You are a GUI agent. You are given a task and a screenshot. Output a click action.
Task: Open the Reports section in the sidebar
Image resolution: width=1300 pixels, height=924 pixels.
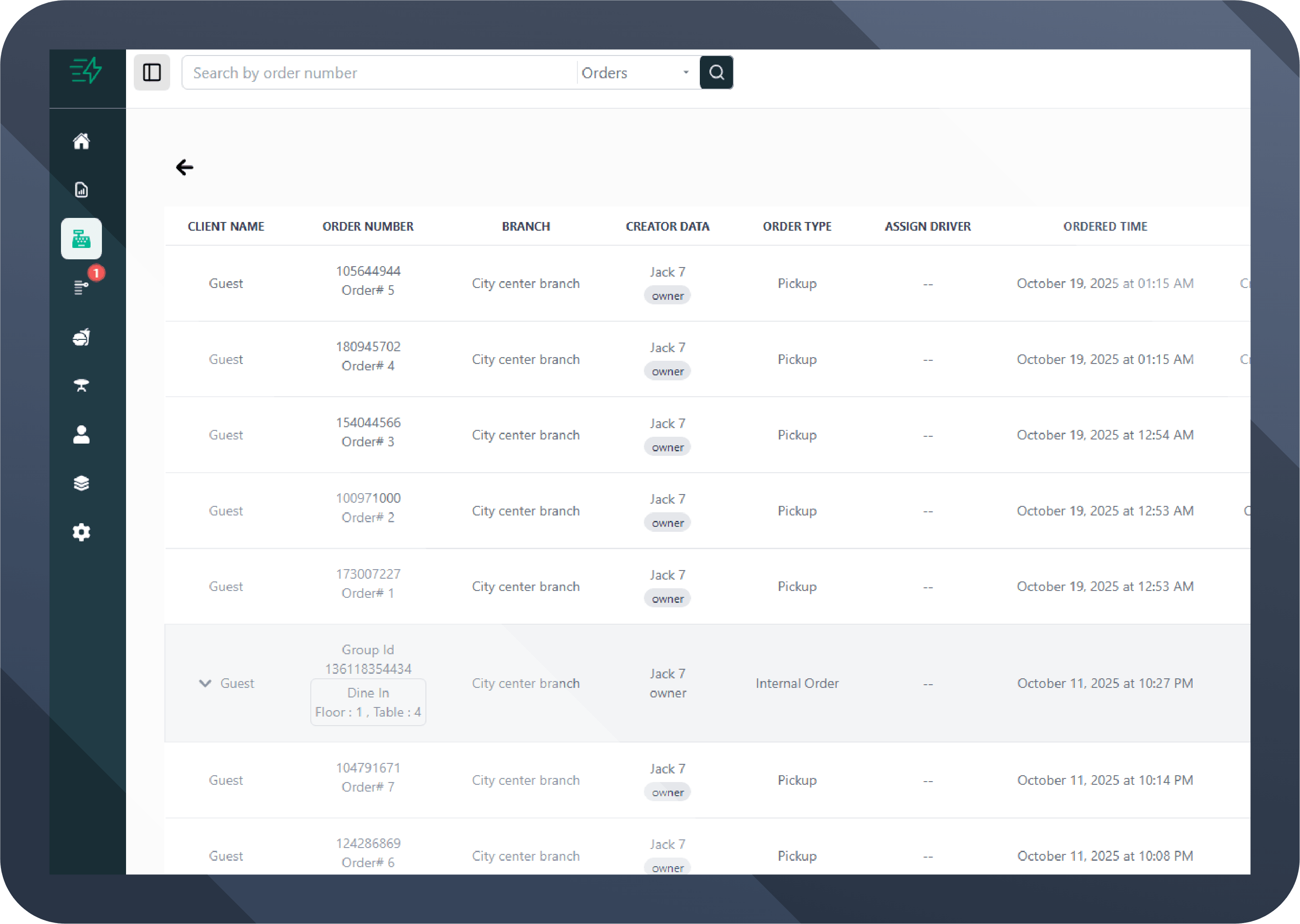coord(81,190)
